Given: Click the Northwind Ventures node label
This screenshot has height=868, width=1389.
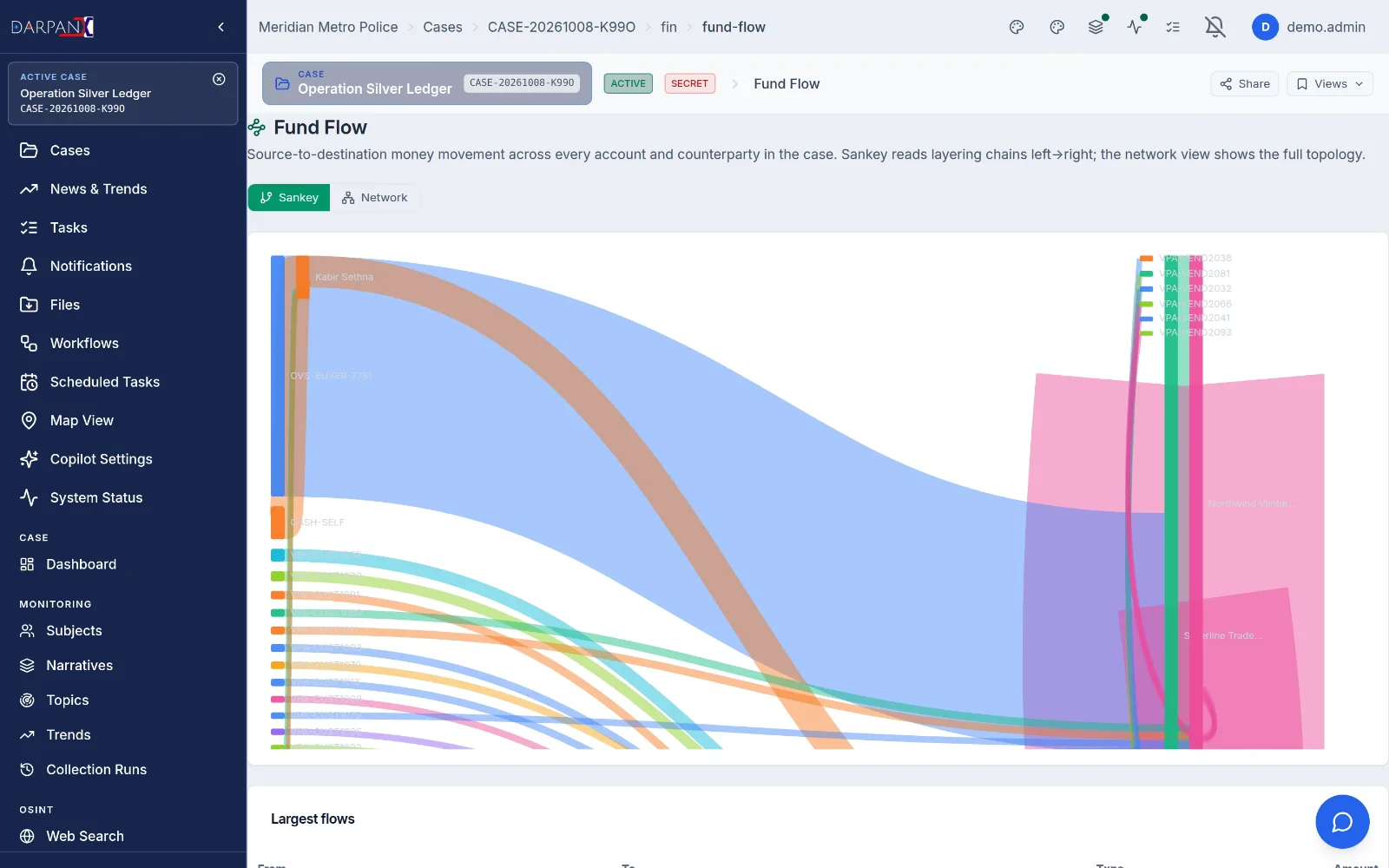Looking at the screenshot, I should [1252, 503].
